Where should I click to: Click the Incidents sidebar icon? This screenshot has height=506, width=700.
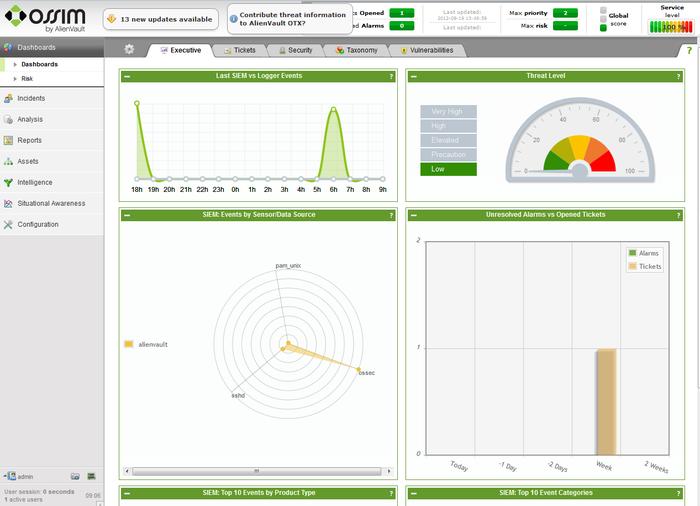8,99
